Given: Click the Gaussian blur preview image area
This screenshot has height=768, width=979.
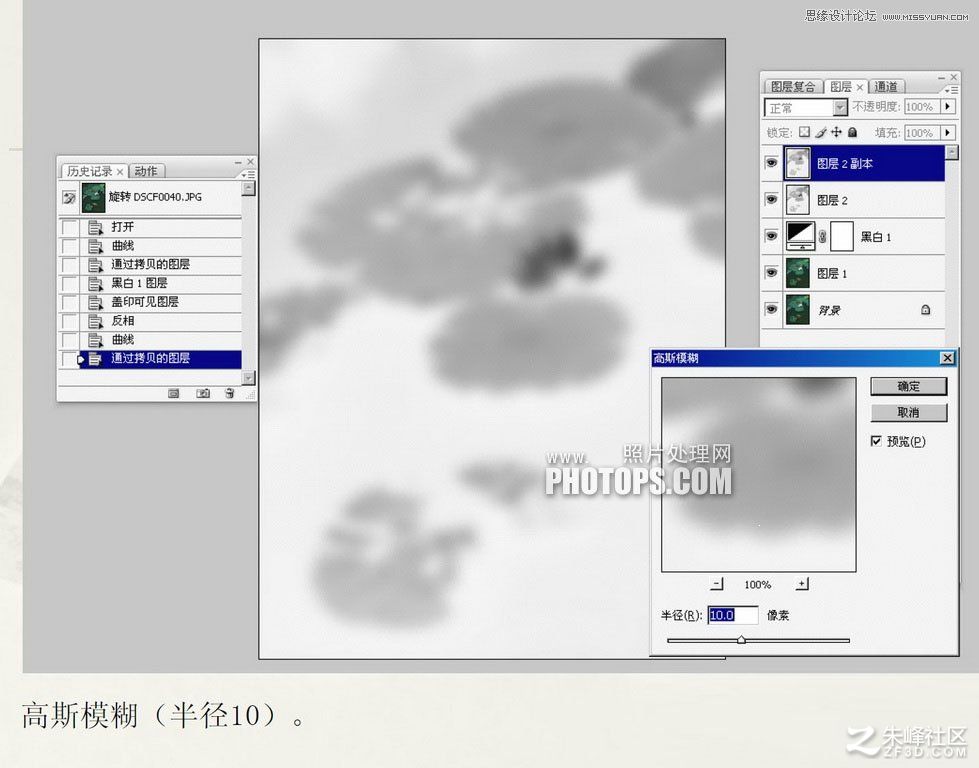Looking at the screenshot, I should 759,475.
